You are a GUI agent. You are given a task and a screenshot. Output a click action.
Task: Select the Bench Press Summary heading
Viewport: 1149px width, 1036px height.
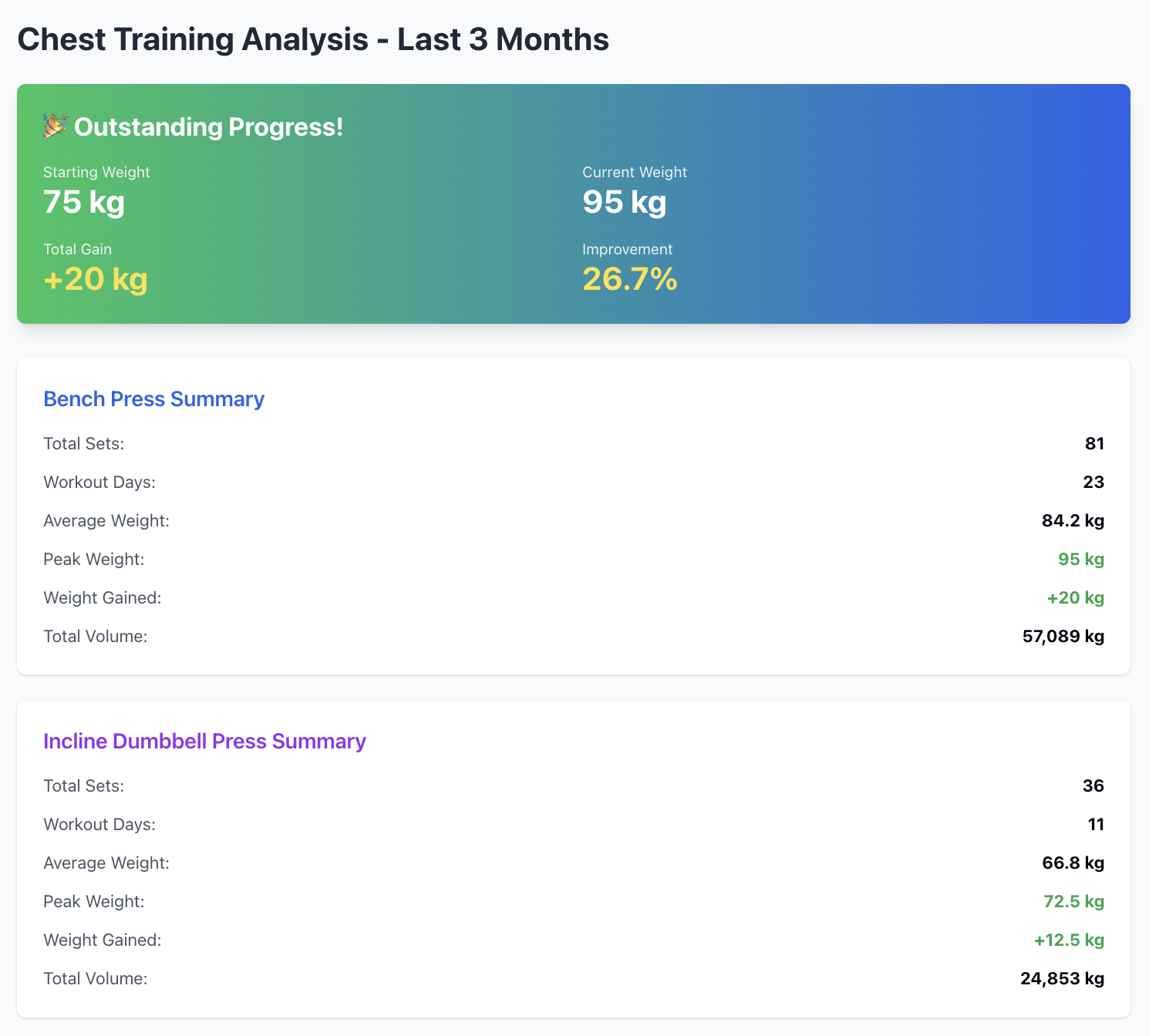(153, 399)
